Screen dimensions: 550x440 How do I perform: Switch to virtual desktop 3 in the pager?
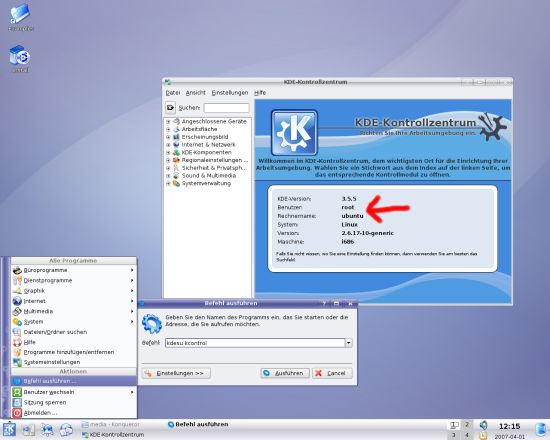click(454, 435)
